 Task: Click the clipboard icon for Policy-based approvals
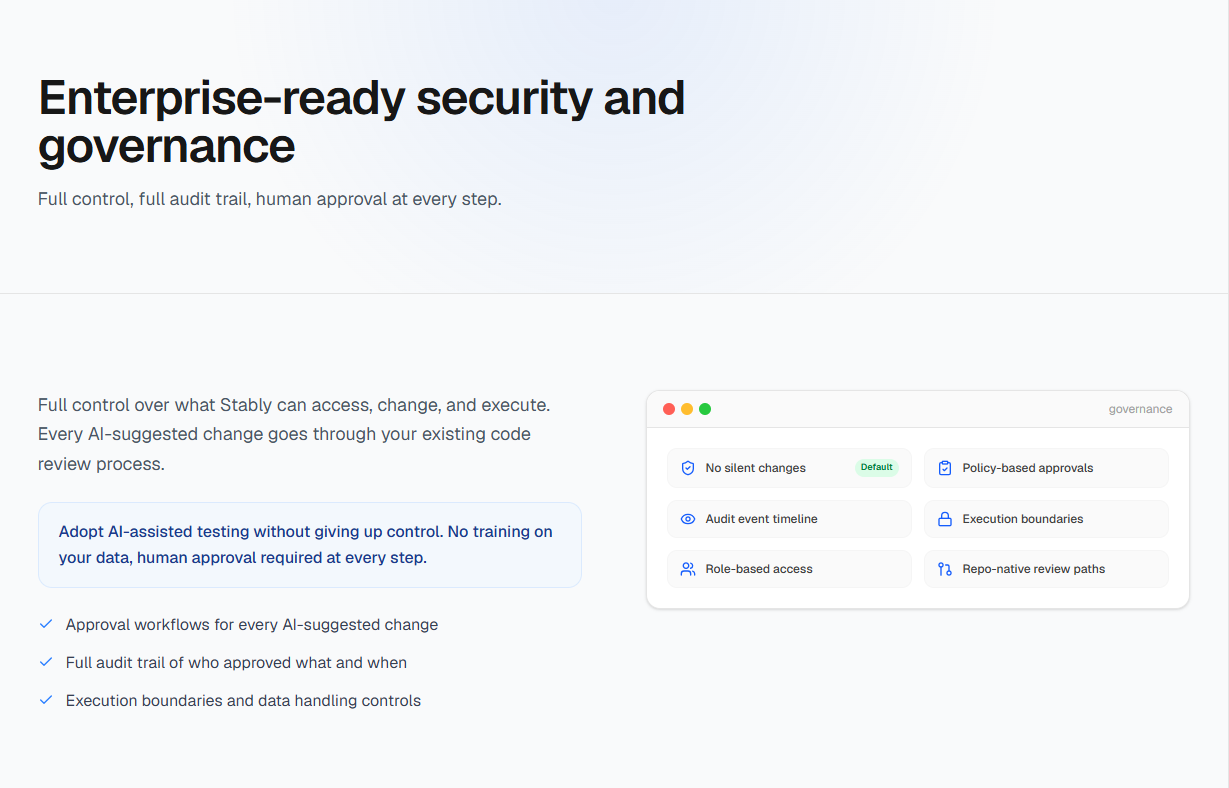point(945,468)
